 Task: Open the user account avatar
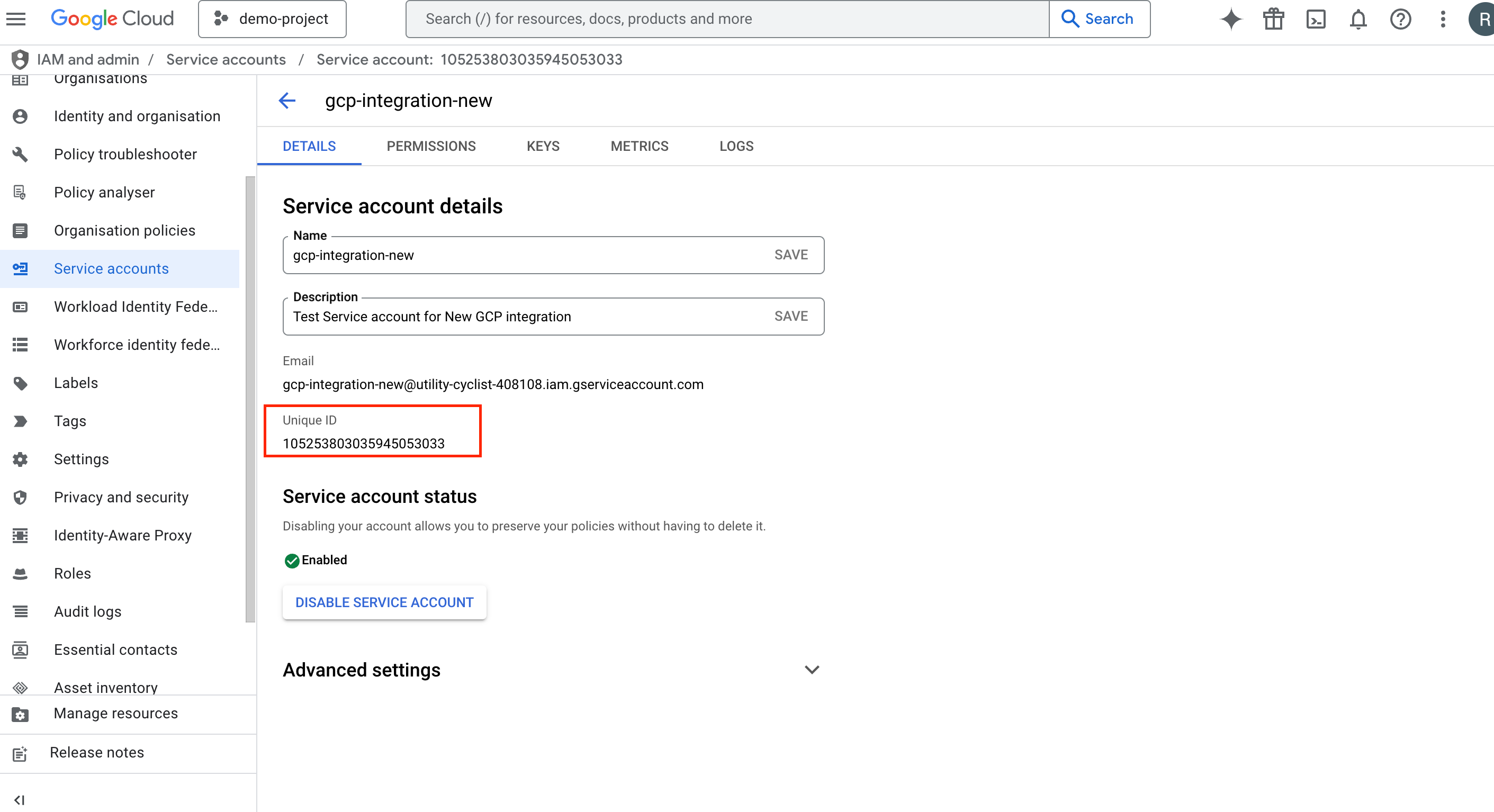1482,19
